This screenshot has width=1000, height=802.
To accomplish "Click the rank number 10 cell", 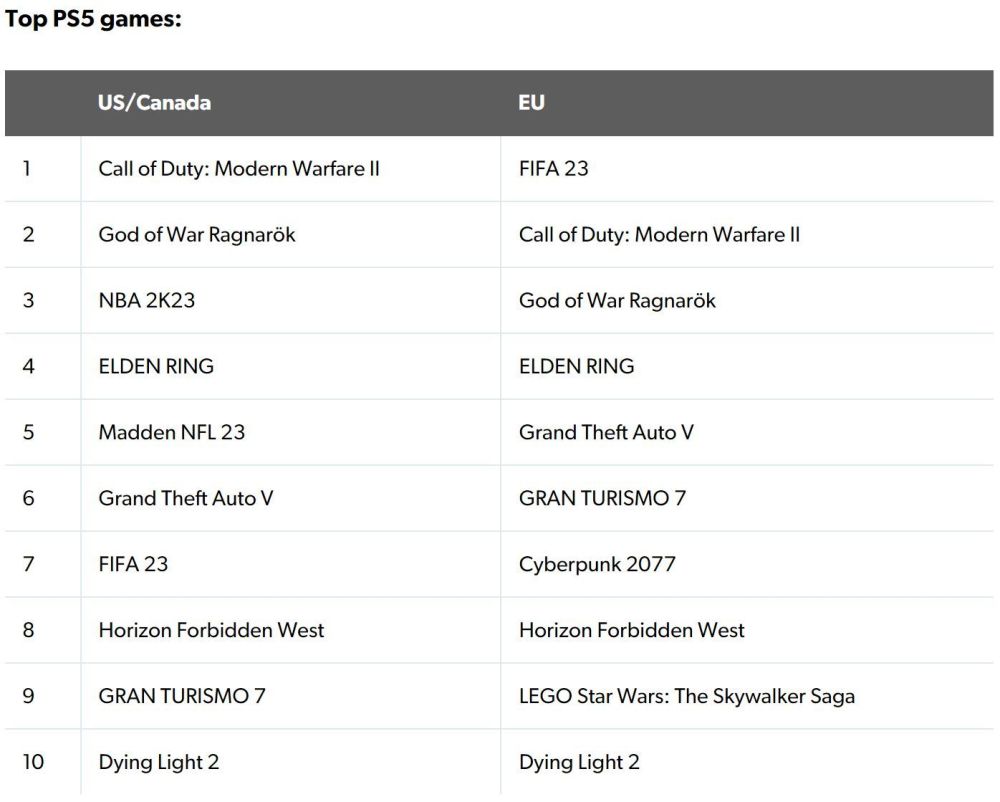I will (33, 762).
